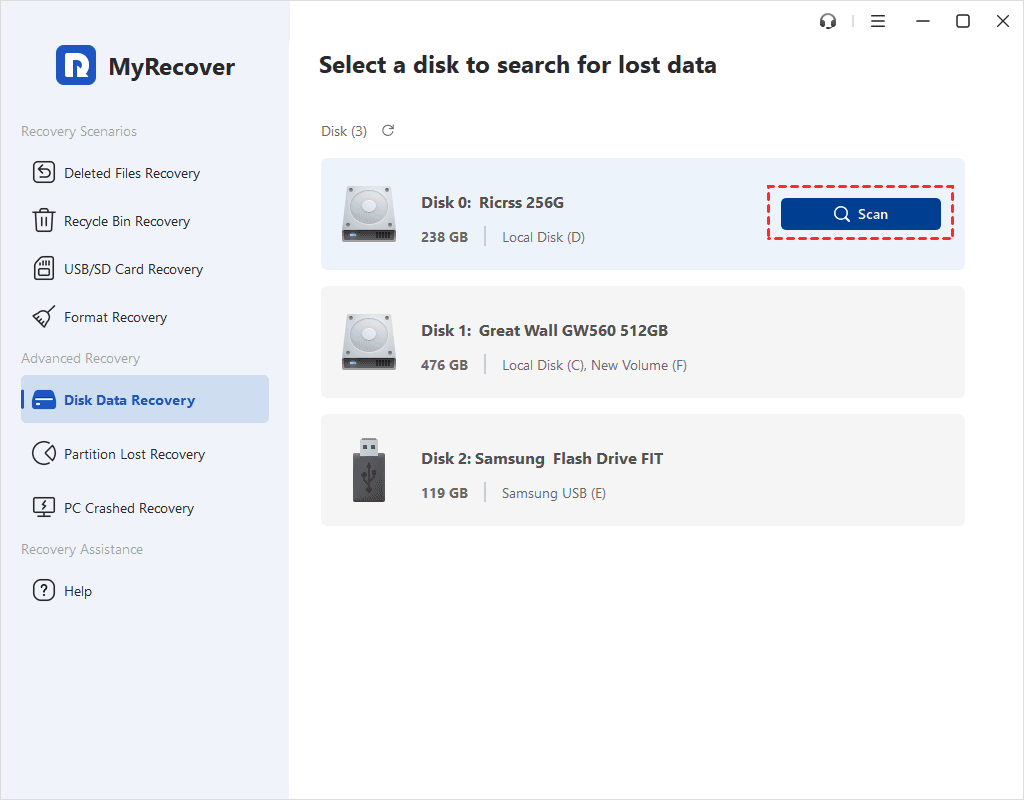Click Samsung USB (E) label

[553, 492]
